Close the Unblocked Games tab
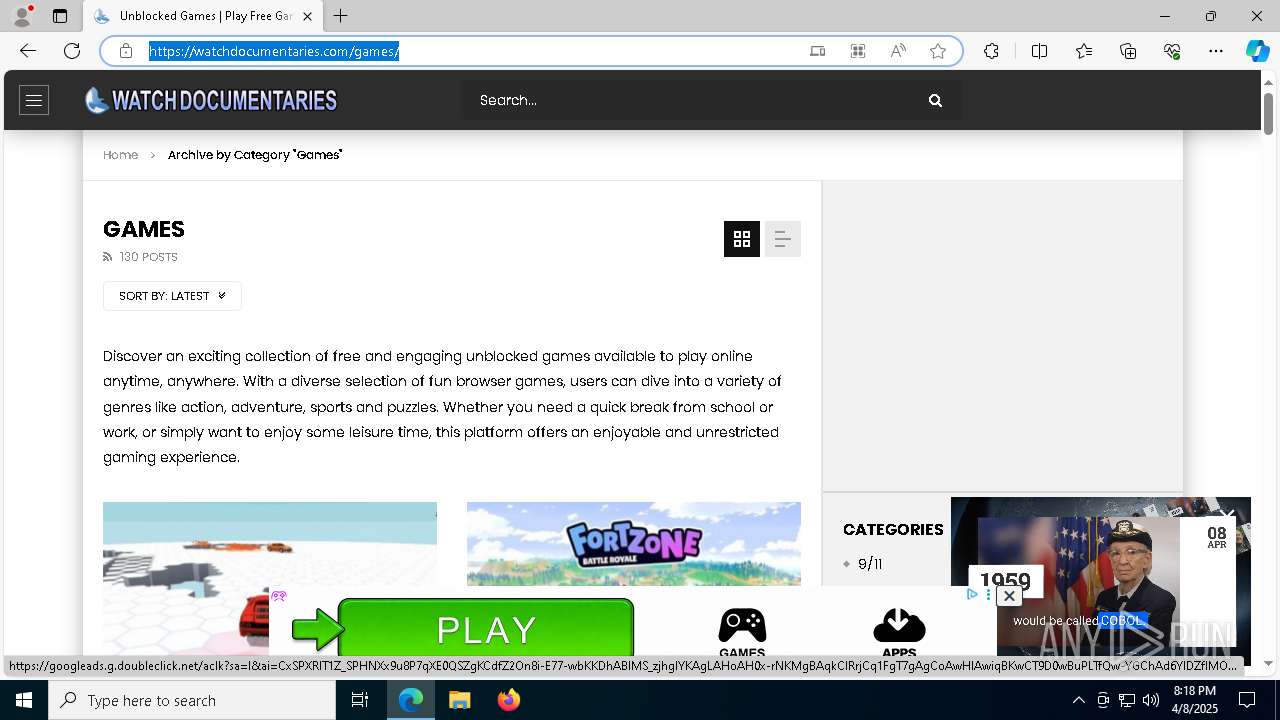 pos(307,16)
